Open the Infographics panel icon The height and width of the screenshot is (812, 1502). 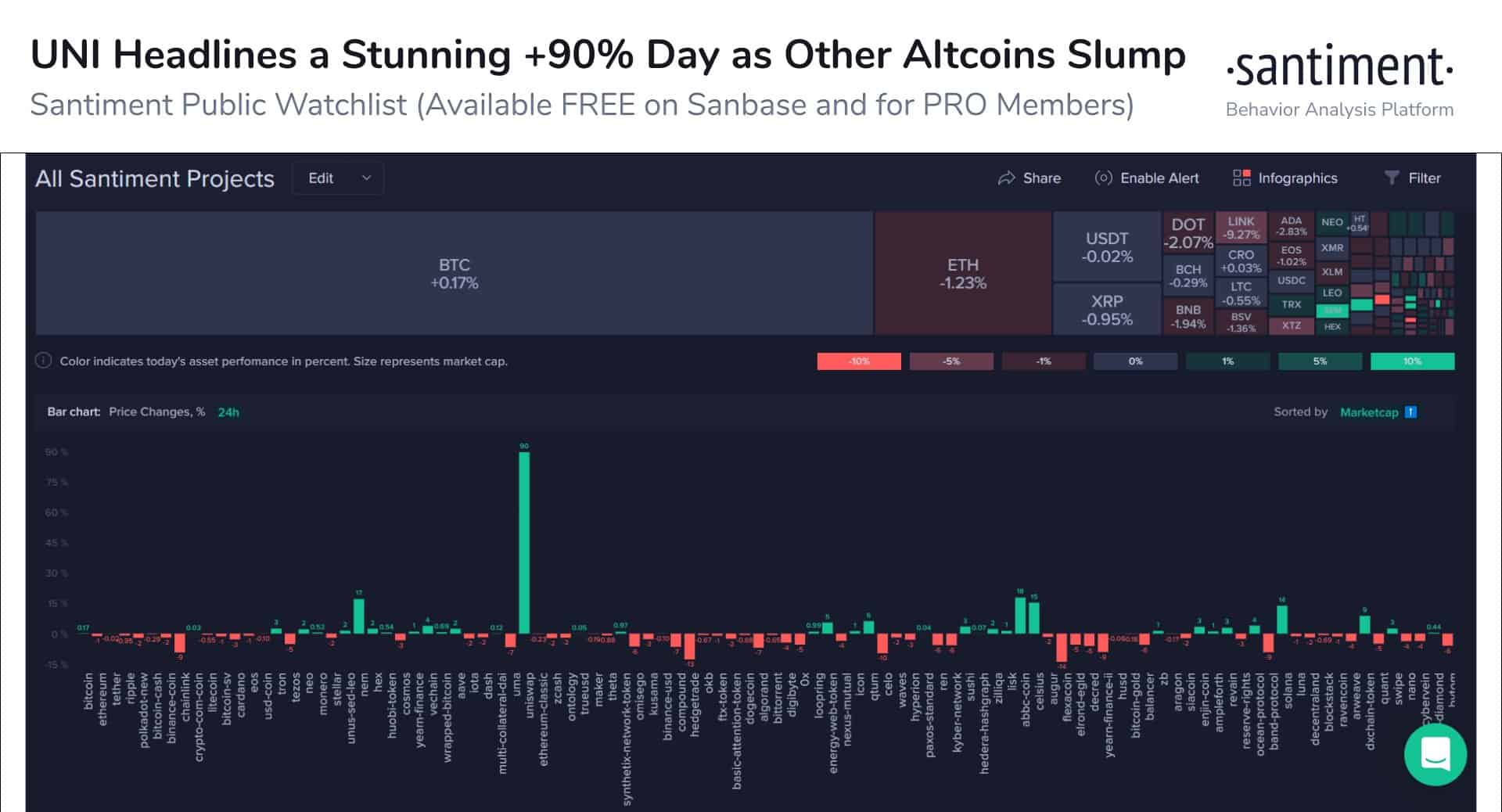tap(1242, 178)
